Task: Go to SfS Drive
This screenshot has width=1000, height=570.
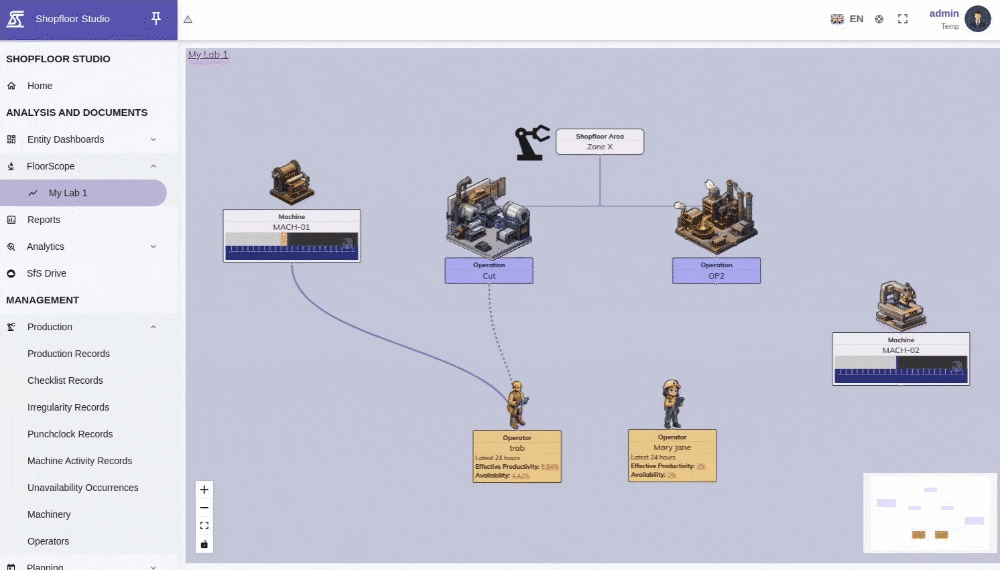Action: [46, 273]
